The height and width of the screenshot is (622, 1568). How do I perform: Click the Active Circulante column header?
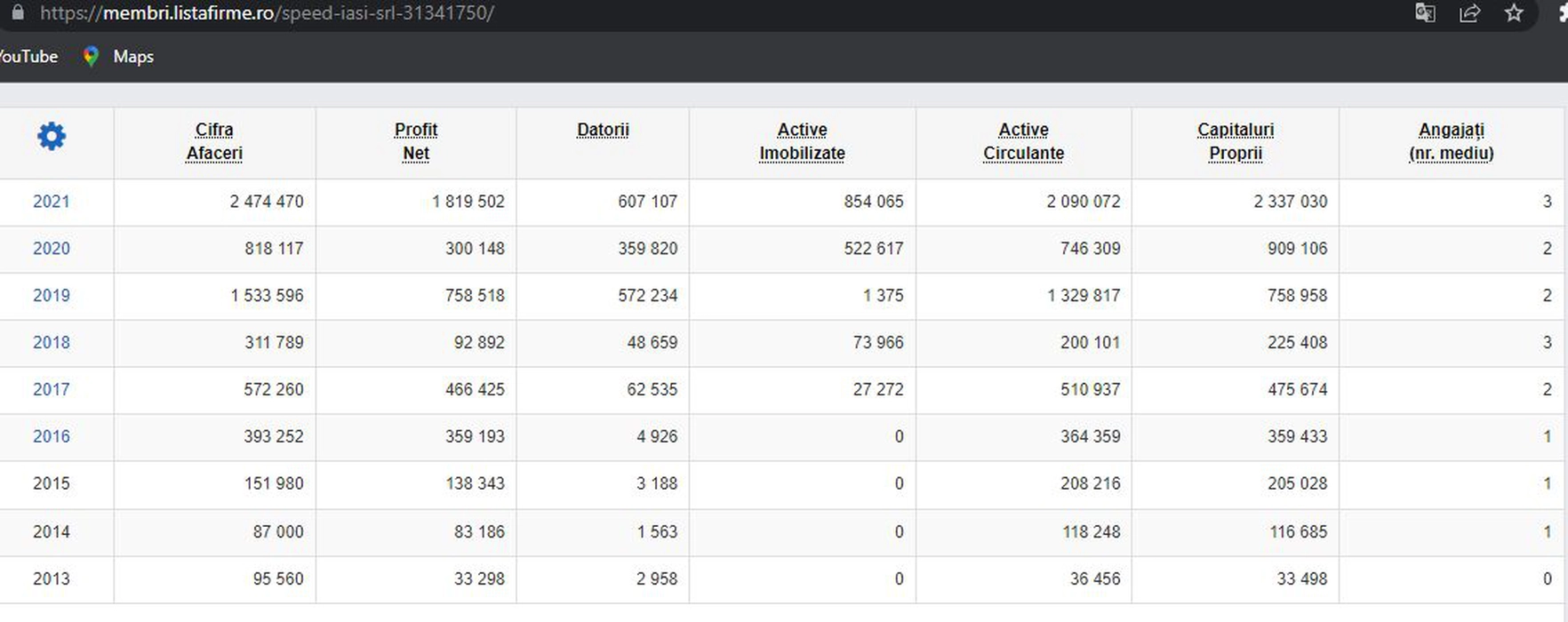[1023, 141]
